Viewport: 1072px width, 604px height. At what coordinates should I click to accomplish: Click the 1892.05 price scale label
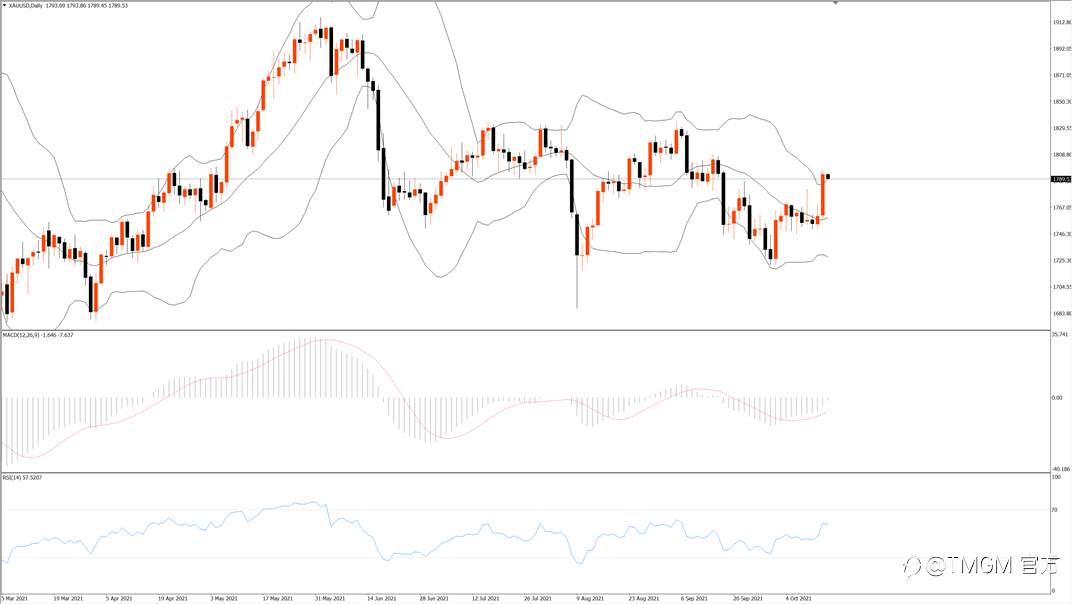pyautogui.click(x=1062, y=49)
